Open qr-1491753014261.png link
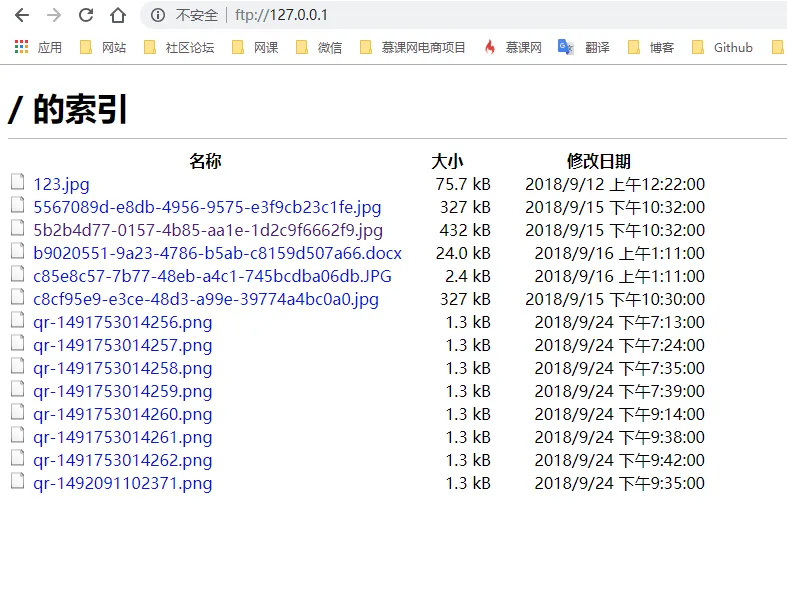The width and height of the screenshot is (787, 594). tap(122, 437)
